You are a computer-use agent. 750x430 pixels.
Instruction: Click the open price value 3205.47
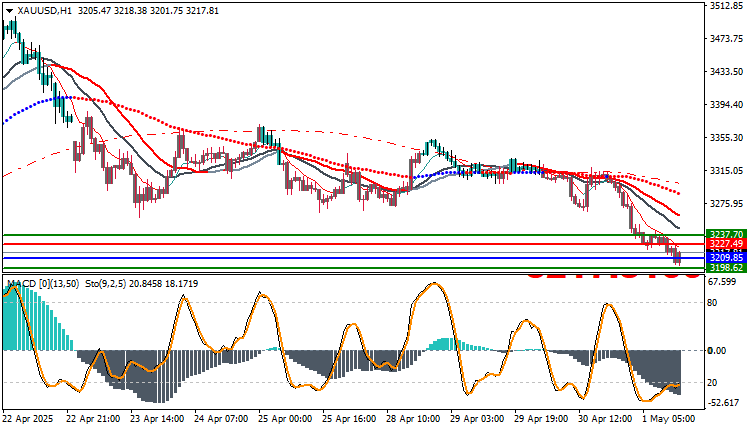click(95, 11)
